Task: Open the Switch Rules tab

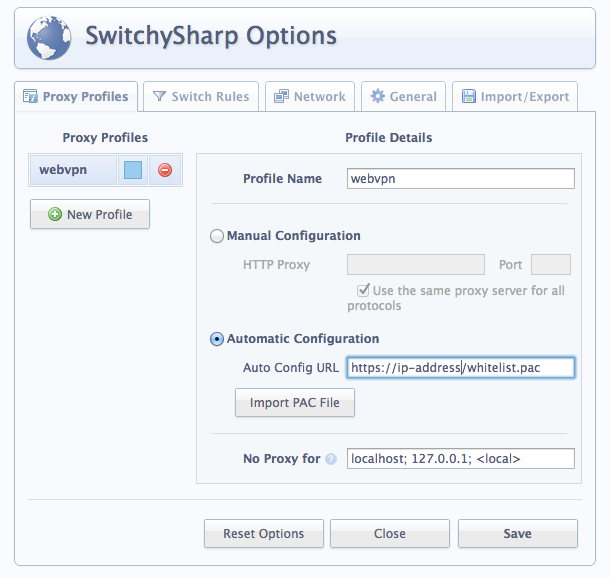Action: 201,97
